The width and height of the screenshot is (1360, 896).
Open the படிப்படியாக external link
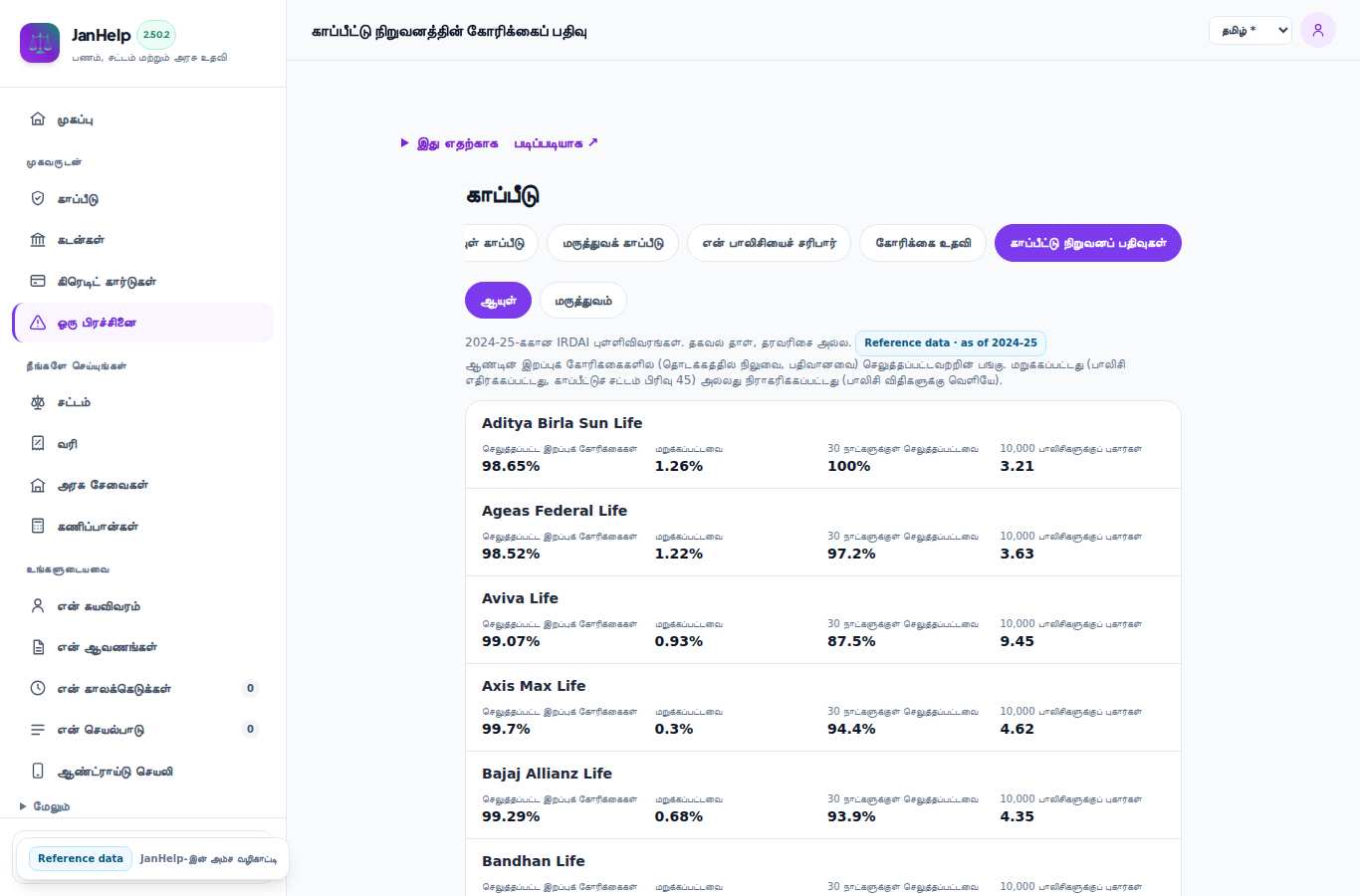tap(556, 143)
